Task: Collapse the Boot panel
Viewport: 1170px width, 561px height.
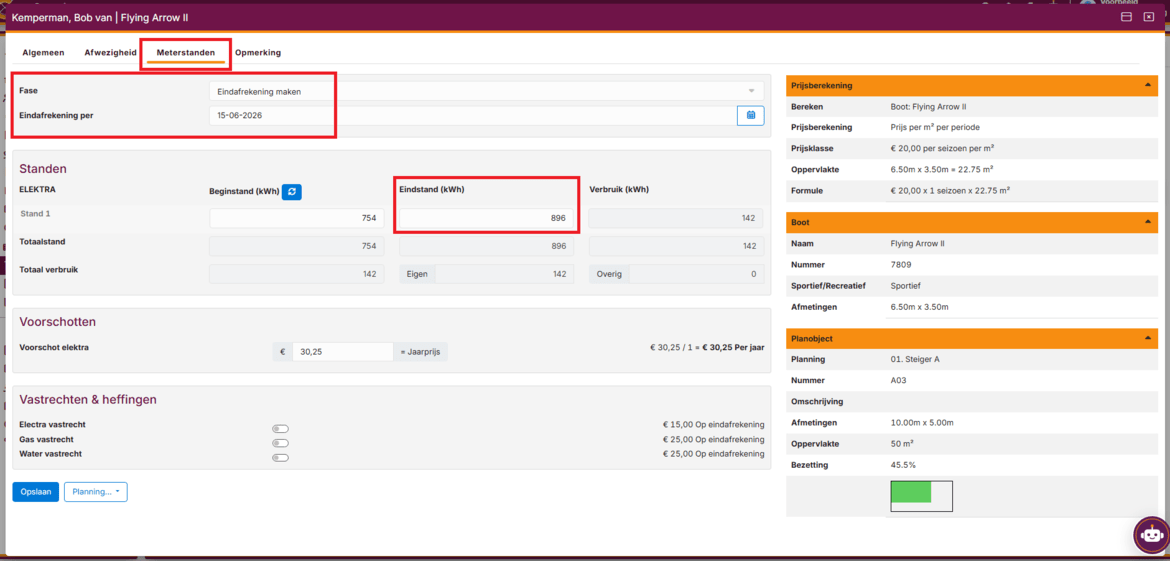Action: [1147, 222]
